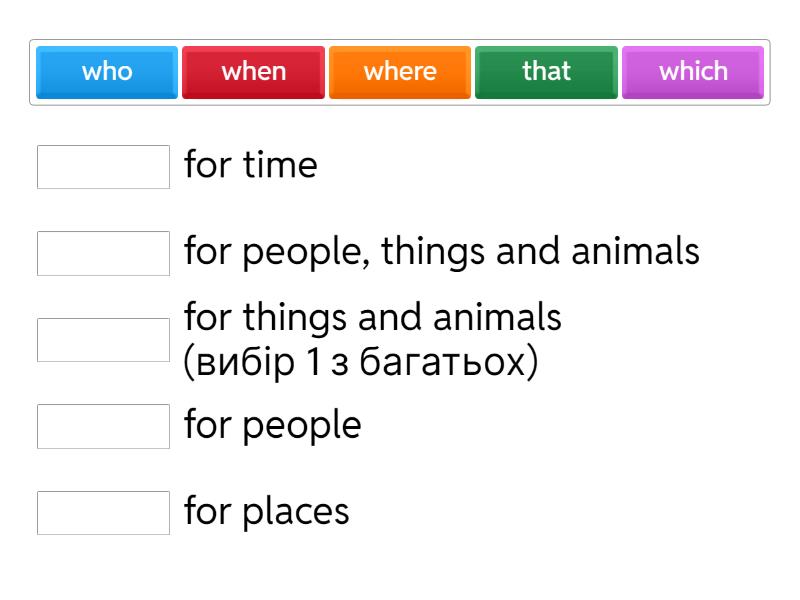Click the answer box next to 'for things and animals'
The height and width of the screenshot is (600, 800).
pos(103,340)
